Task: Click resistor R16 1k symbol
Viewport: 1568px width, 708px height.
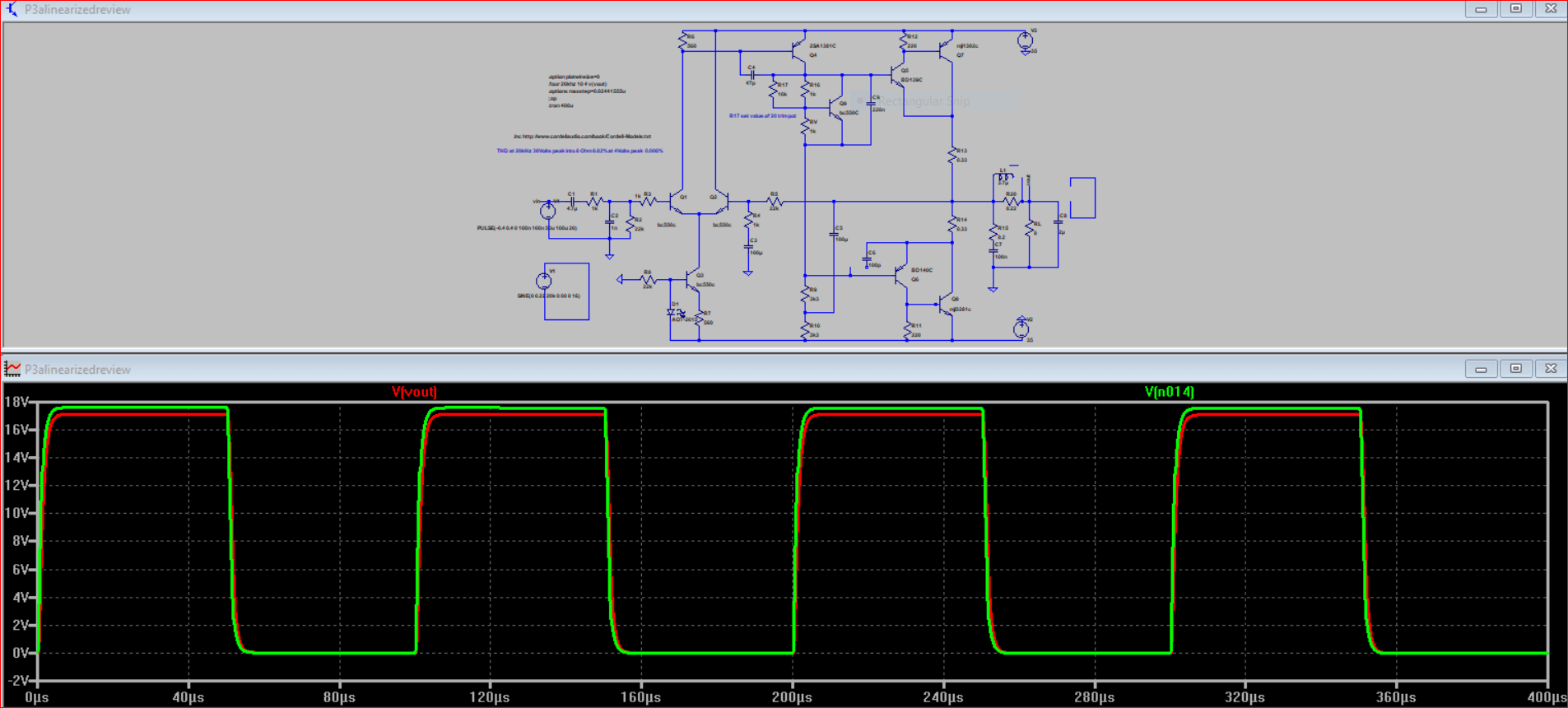Action: pyautogui.click(x=805, y=89)
